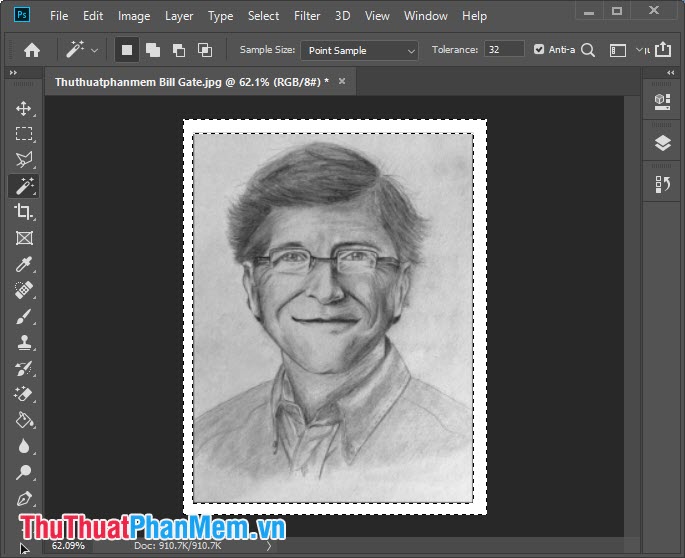This screenshot has width=685, height=558.
Task: Toggle the Anti-alias checkbox
Action: pos(539,49)
